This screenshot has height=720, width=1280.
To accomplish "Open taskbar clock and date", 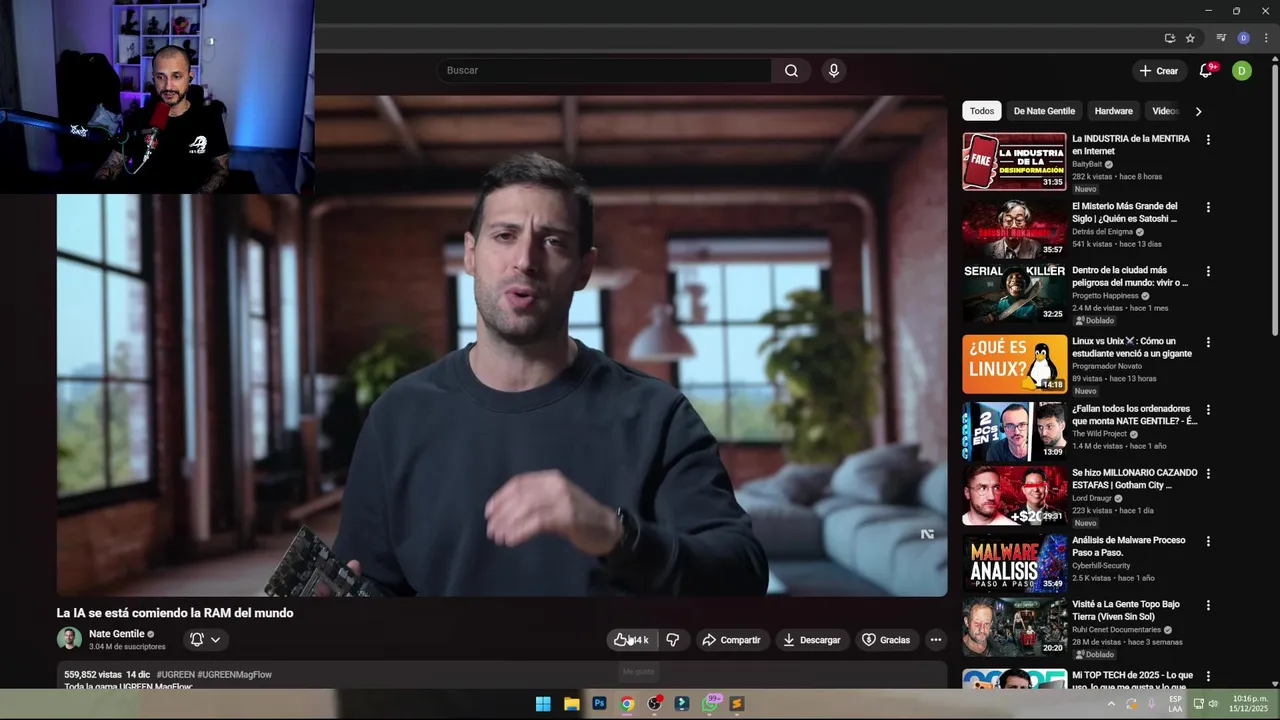I will (x=1249, y=704).
